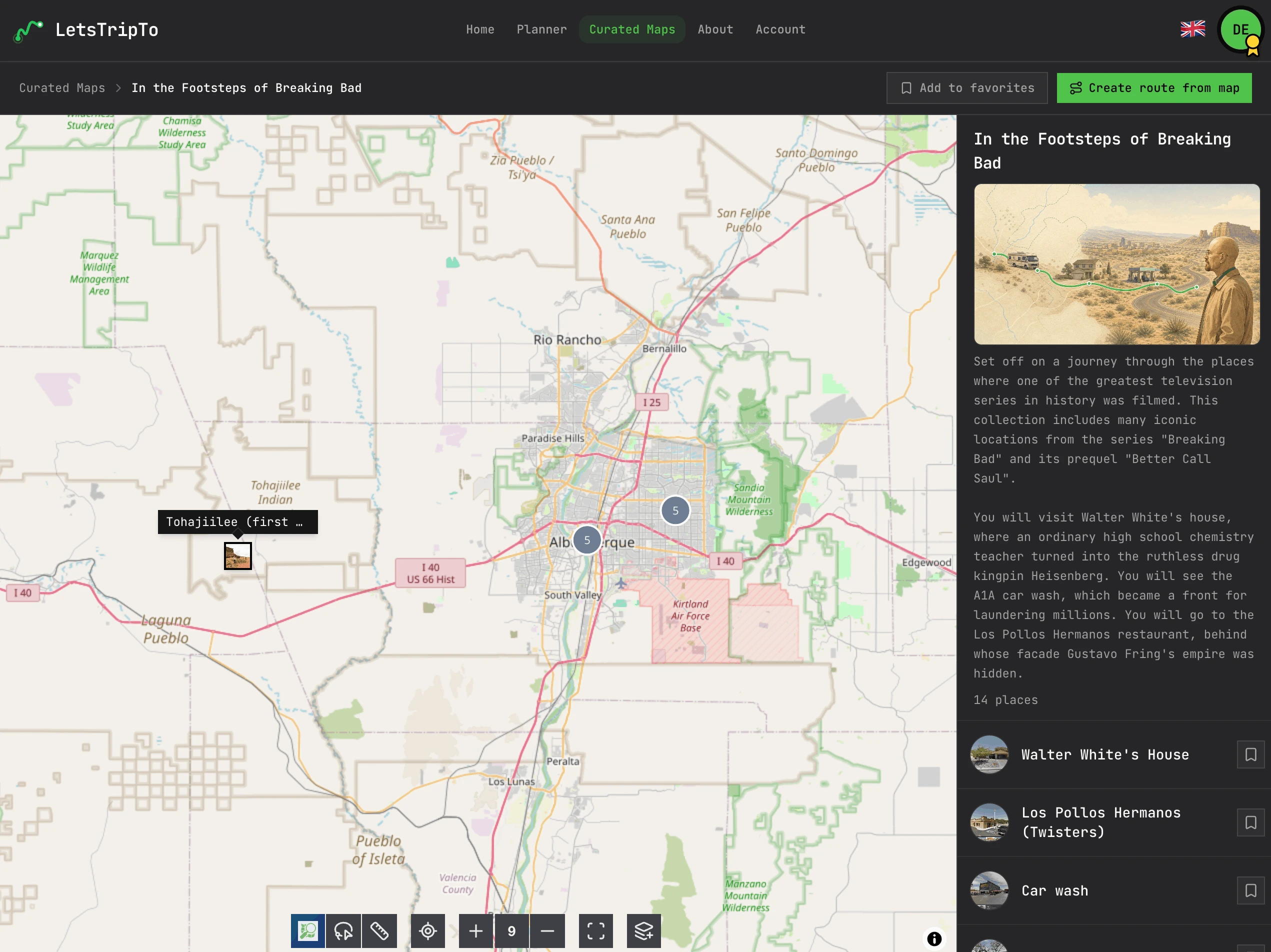This screenshot has height=952, width=1271.
Task: Open the DE user avatar menu
Action: click(x=1240, y=30)
